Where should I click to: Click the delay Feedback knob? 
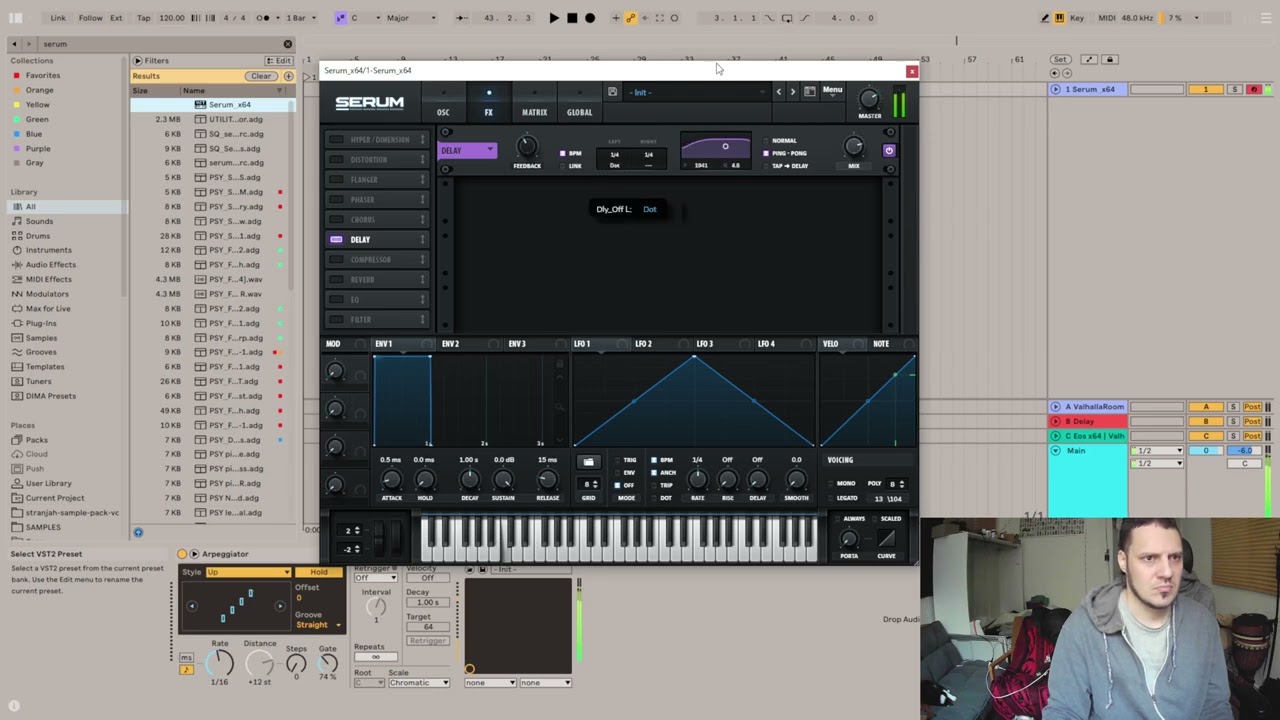[526, 148]
